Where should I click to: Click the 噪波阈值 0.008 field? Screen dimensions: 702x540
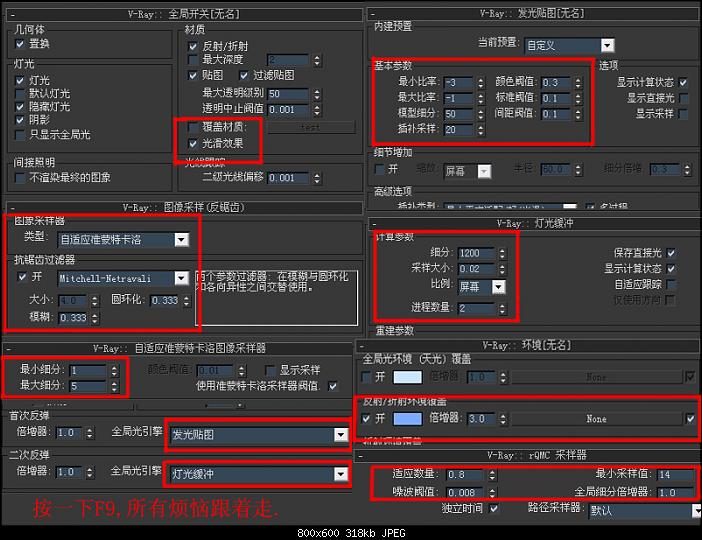[x=465, y=493]
